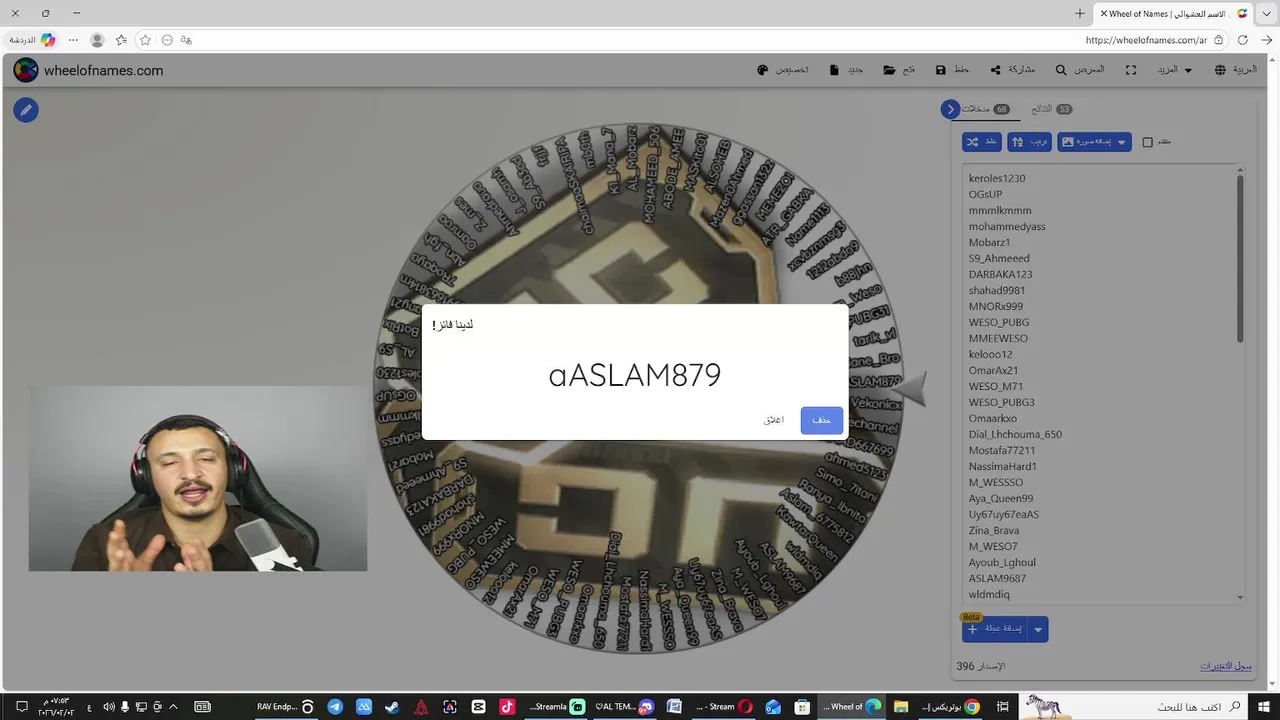Screen dimensions: 1280x720
Task: Close the winner dialog with اغلاق
Action: pyautogui.click(x=774, y=420)
